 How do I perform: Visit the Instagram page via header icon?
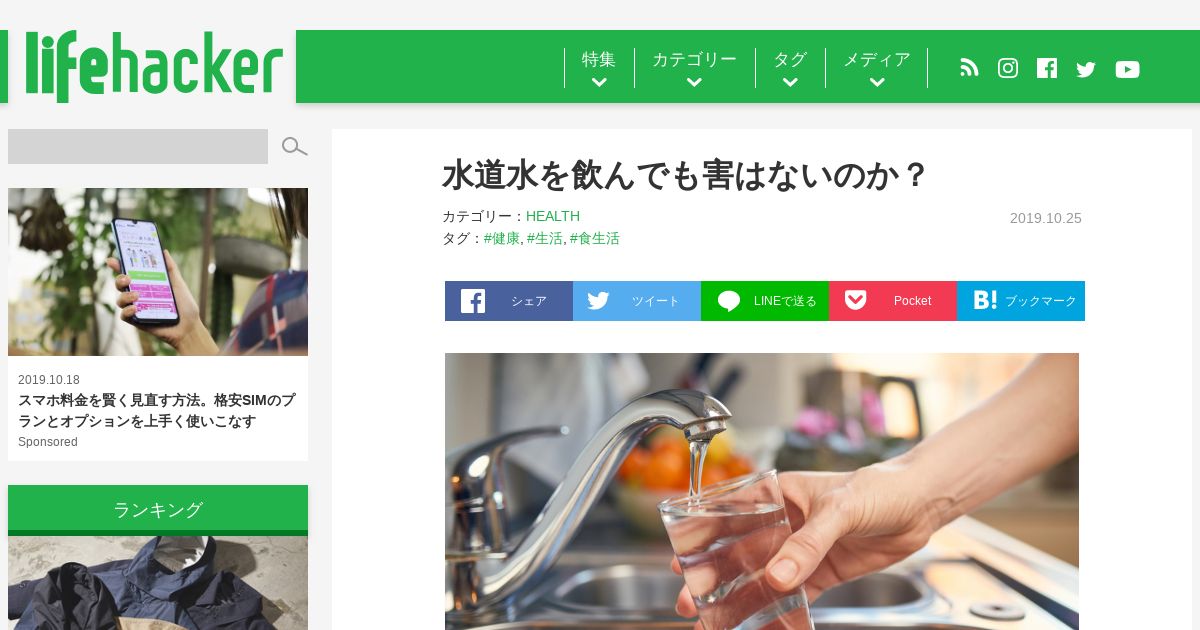[1008, 68]
